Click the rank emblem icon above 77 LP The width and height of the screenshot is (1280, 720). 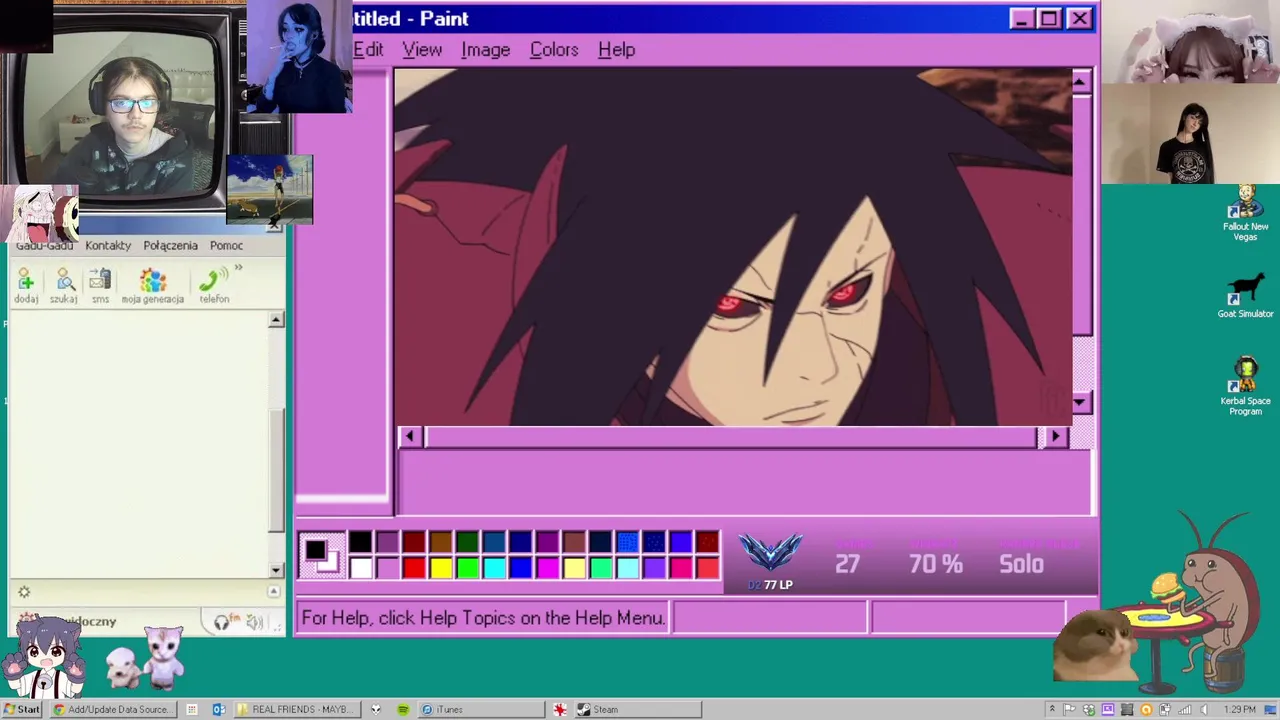click(770, 553)
